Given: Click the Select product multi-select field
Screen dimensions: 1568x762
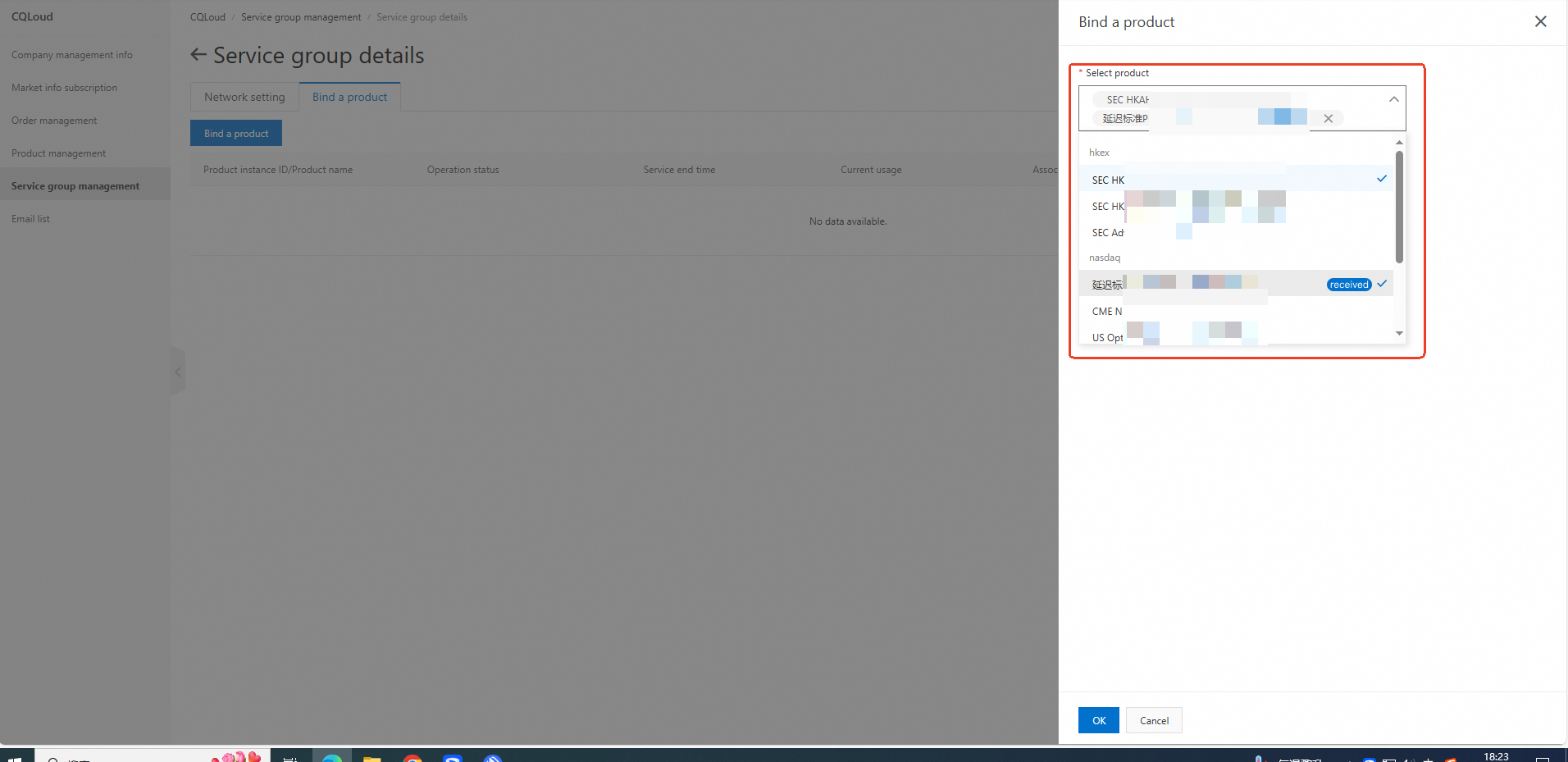Looking at the screenshot, I should pyautogui.click(x=1242, y=108).
